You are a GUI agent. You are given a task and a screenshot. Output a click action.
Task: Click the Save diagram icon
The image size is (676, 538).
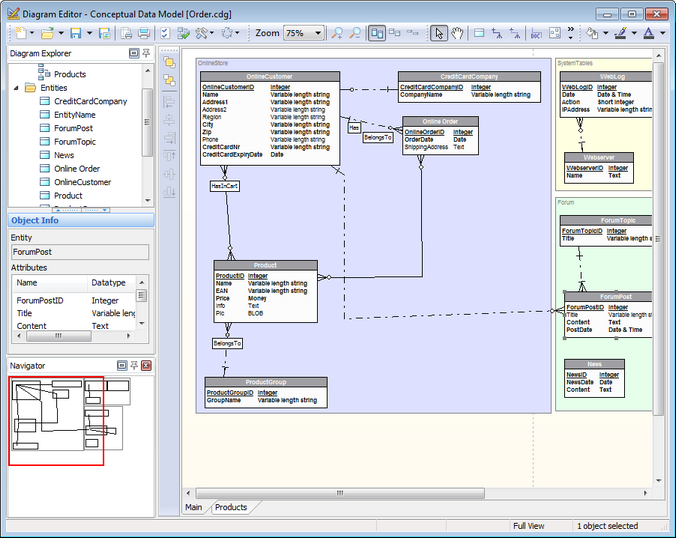[x=75, y=33]
